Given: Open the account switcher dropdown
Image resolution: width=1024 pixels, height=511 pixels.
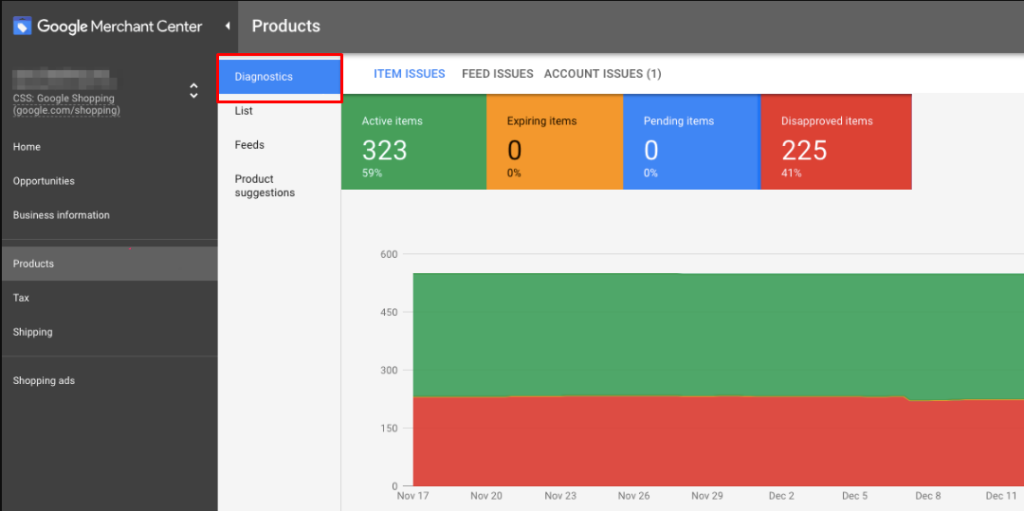Looking at the screenshot, I should coord(193,91).
